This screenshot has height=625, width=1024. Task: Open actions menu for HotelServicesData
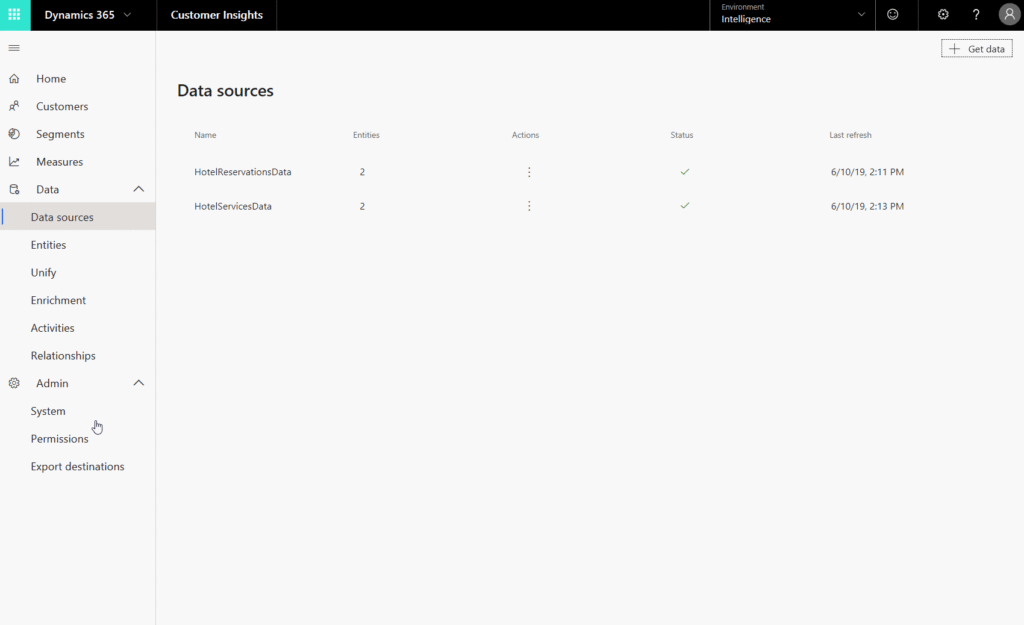(x=528, y=206)
